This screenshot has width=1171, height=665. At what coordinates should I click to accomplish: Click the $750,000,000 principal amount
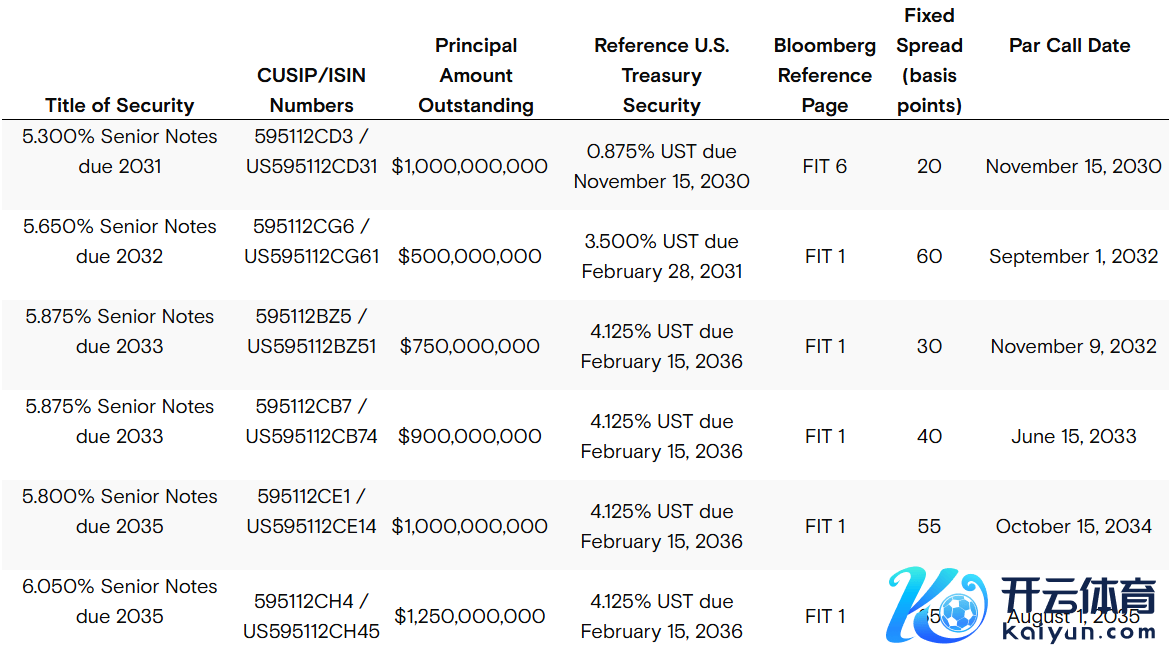pos(470,346)
